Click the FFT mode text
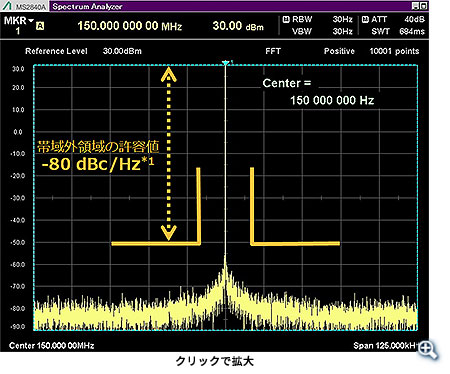The image size is (450, 374). (x=273, y=51)
